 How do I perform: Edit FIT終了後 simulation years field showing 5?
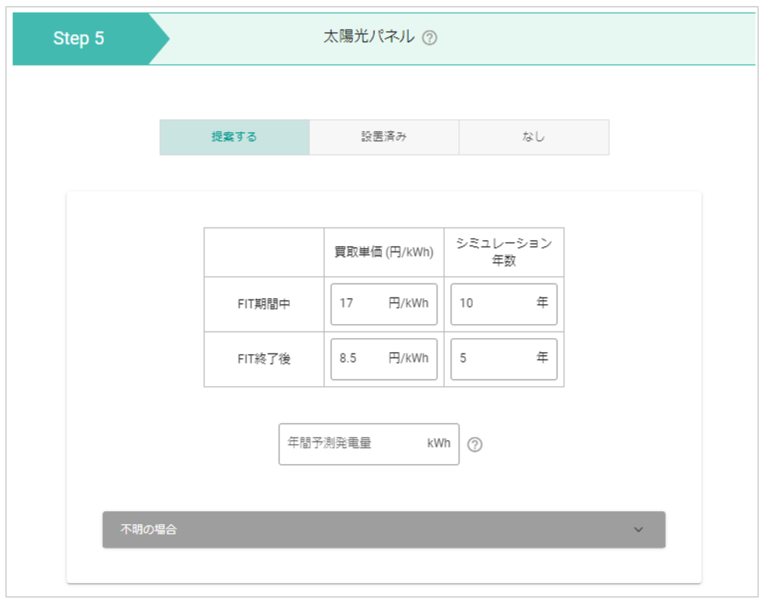pos(504,359)
